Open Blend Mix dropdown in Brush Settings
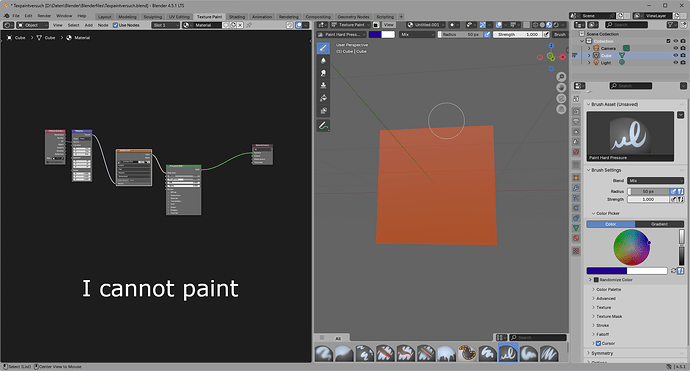Viewport: 690px width, 371px height. (x=655, y=180)
